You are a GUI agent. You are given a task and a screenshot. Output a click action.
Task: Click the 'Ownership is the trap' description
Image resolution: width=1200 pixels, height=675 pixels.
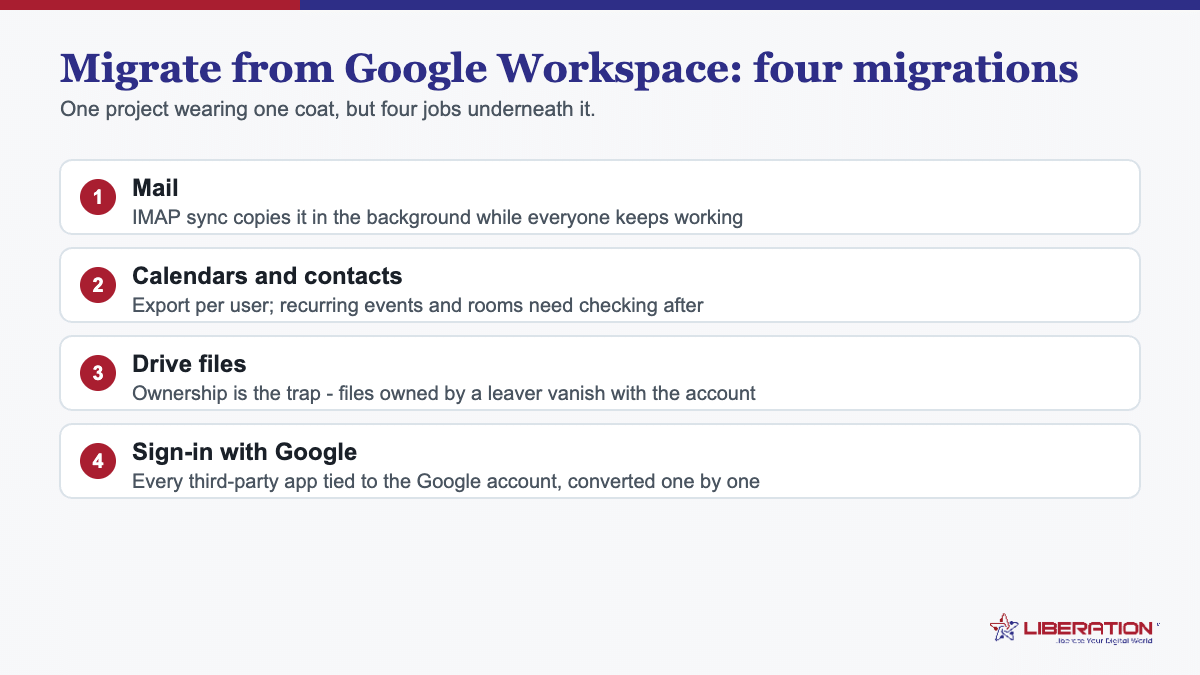[x=444, y=393]
